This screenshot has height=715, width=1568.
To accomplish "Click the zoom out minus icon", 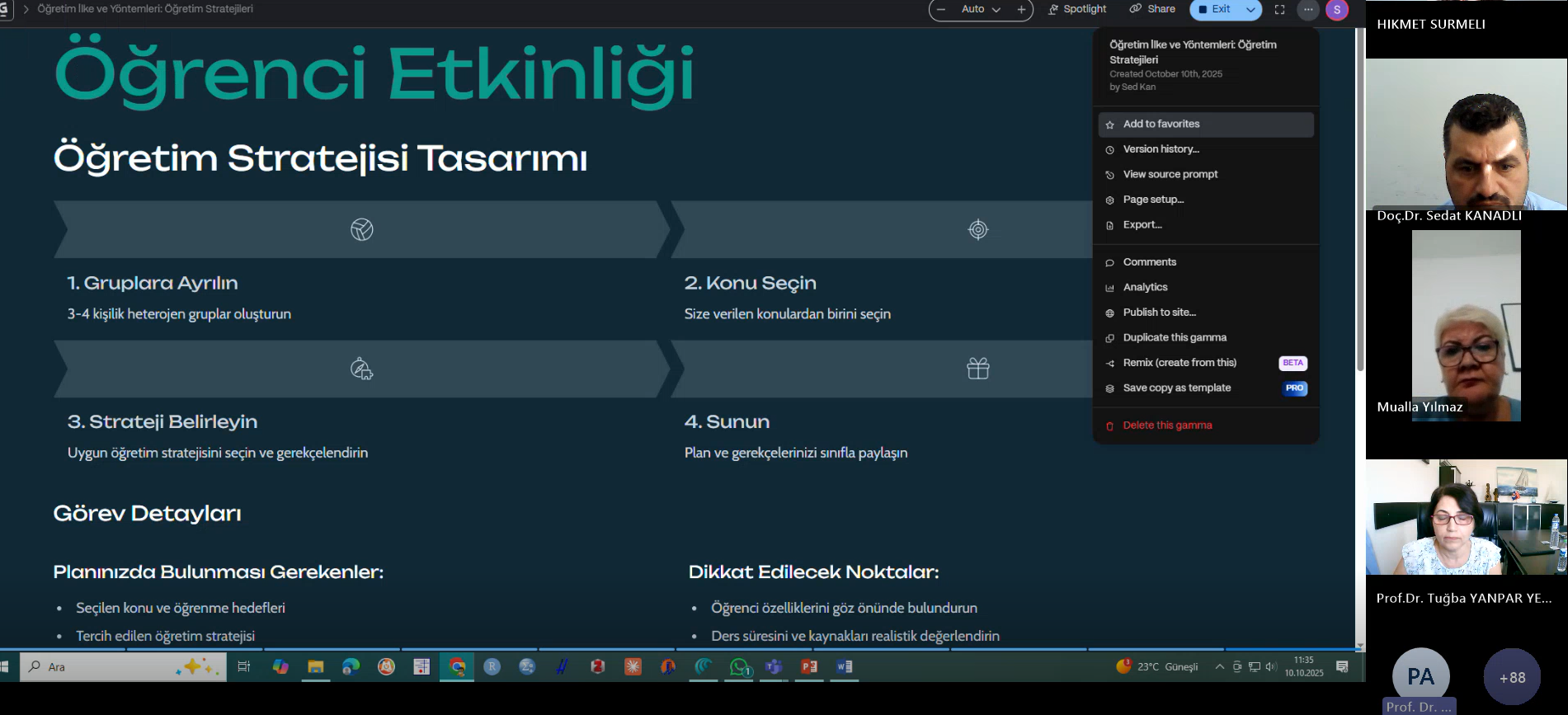I will coord(941,9).
